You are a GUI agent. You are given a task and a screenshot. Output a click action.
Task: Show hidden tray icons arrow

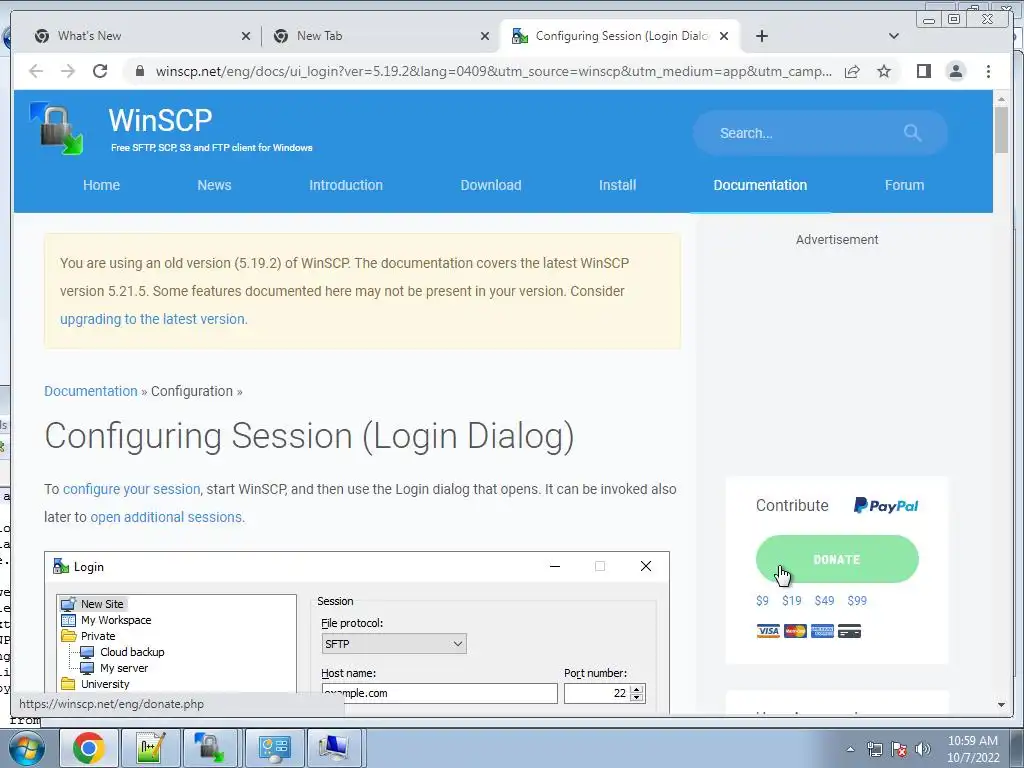click(850, 749)
